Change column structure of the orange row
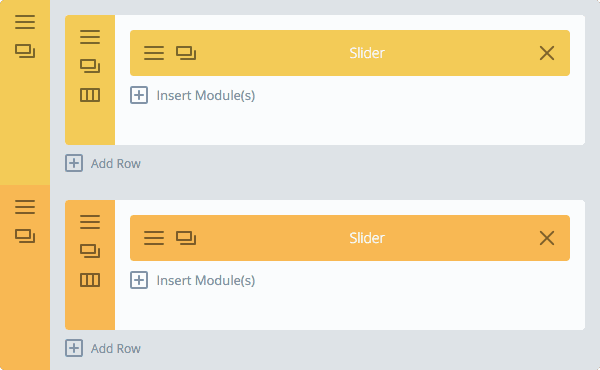The image size is (600, 370). (x=90, y=280)
